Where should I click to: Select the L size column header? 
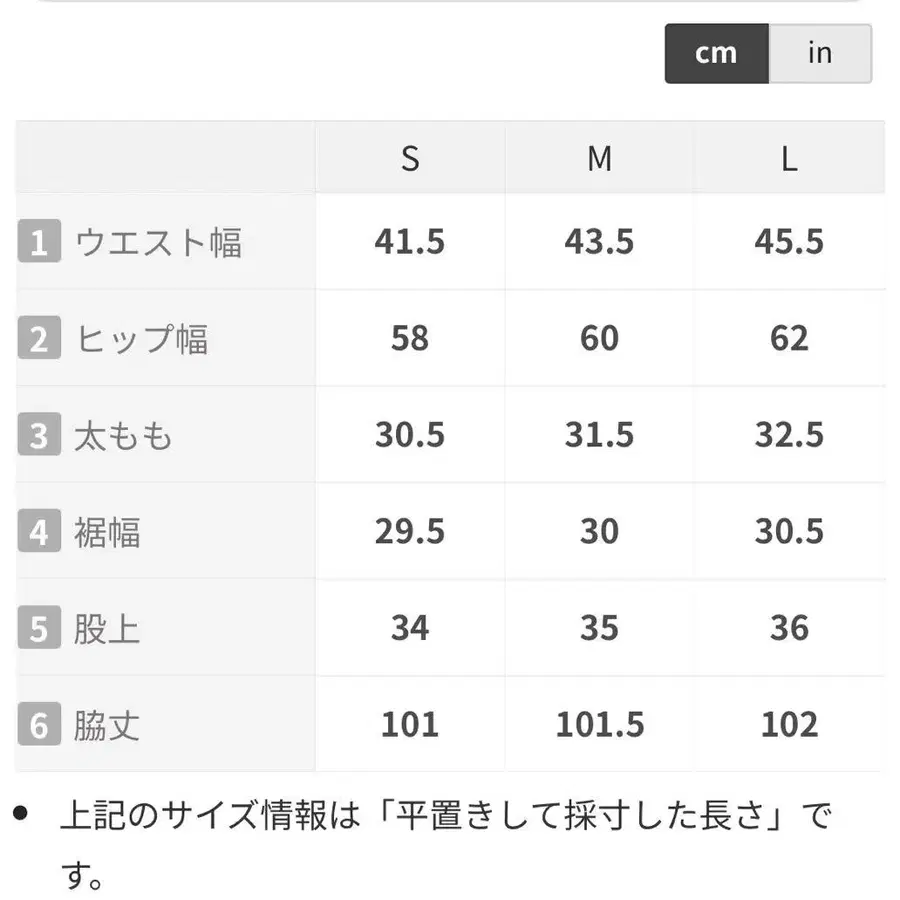[x=790, y=158]
